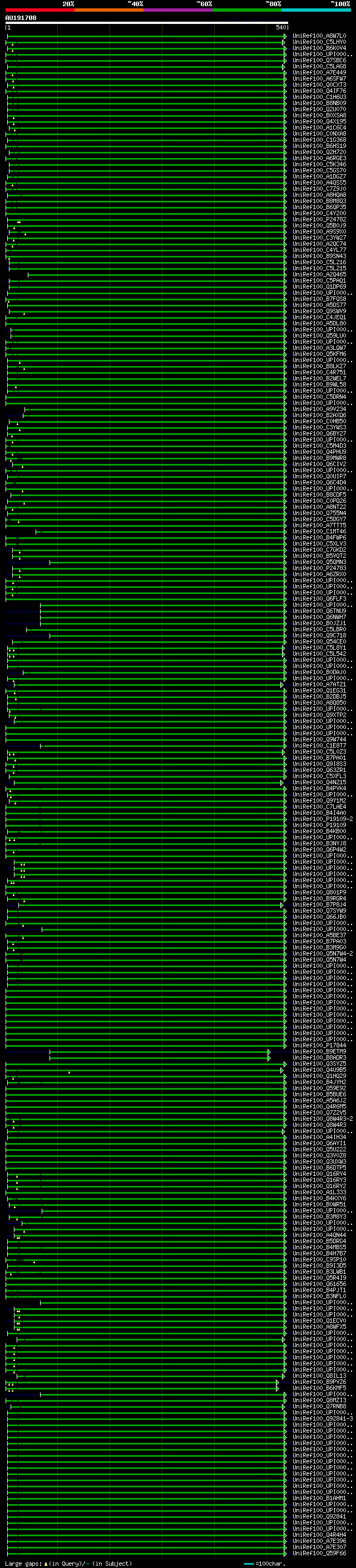Select the UniRef100_Q5U222 label
Screen dimensions: 356x1568
pos(319,1149)
